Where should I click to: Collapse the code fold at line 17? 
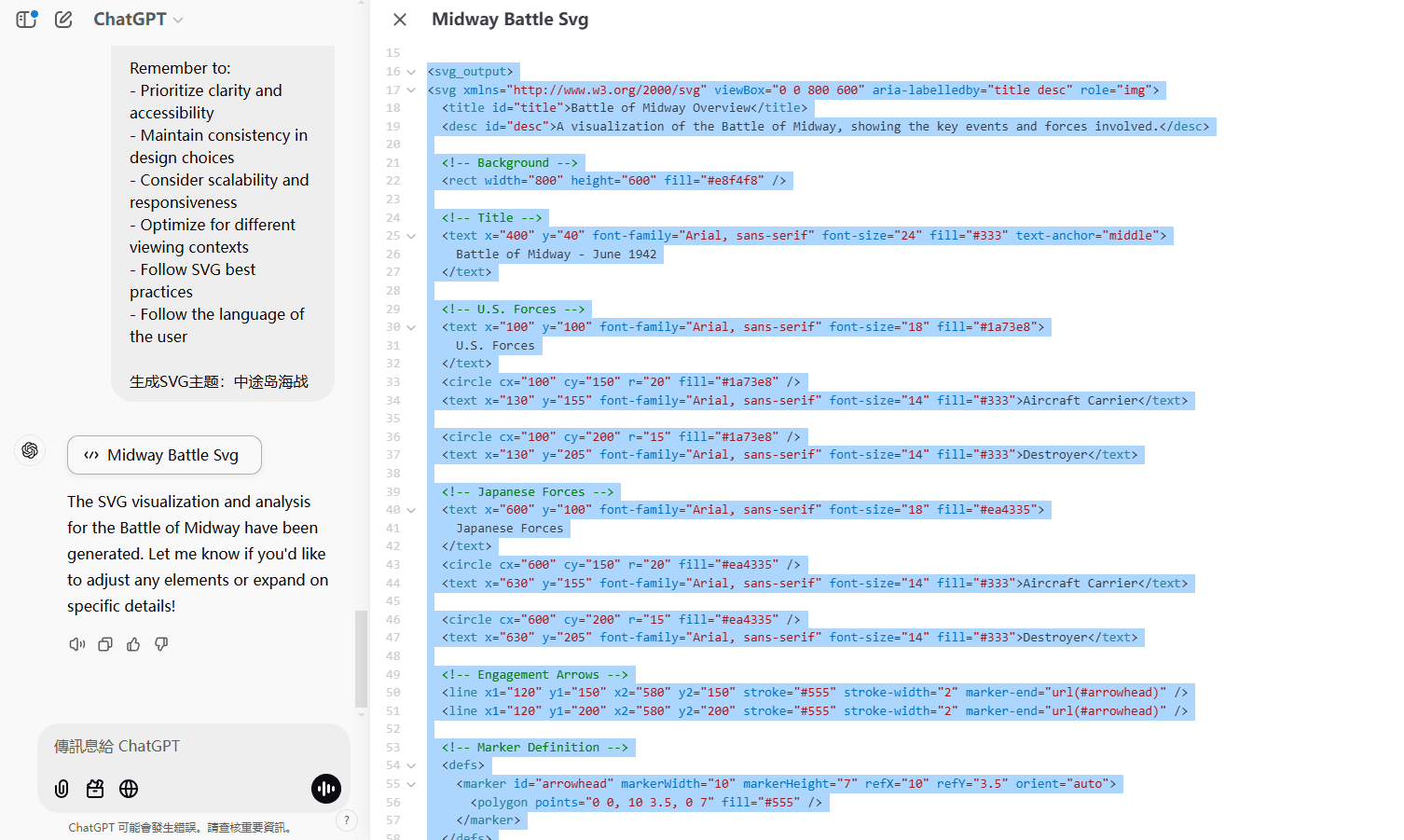tap(411, 90)
